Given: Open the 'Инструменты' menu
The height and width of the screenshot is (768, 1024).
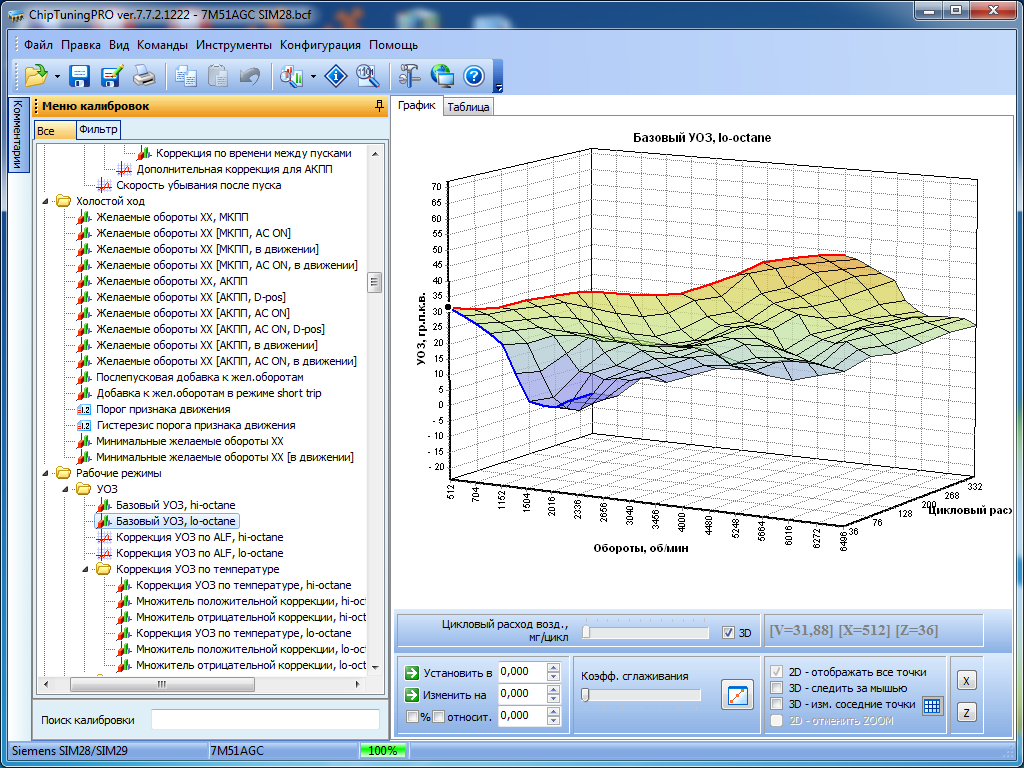Looking at the screenshot, I should pyautogui.click(x=233, y=45).
